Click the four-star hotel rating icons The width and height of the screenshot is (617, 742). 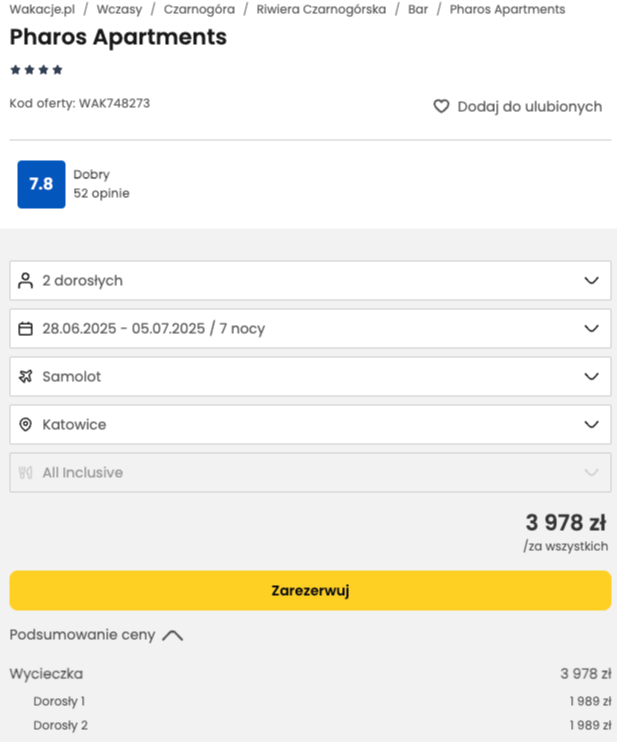click(x=36, y=70)
